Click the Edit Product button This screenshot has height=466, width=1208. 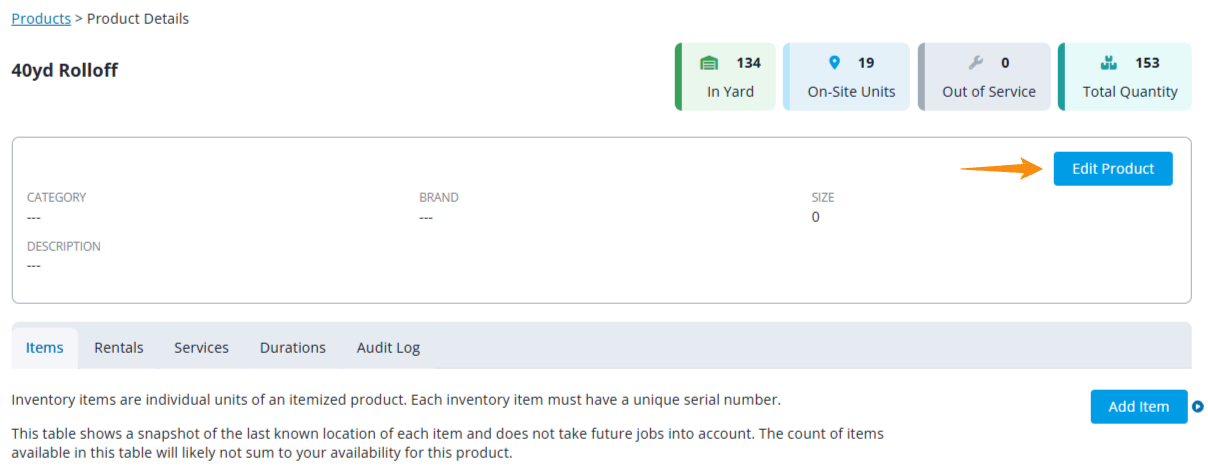click(x=1113, y=169)
